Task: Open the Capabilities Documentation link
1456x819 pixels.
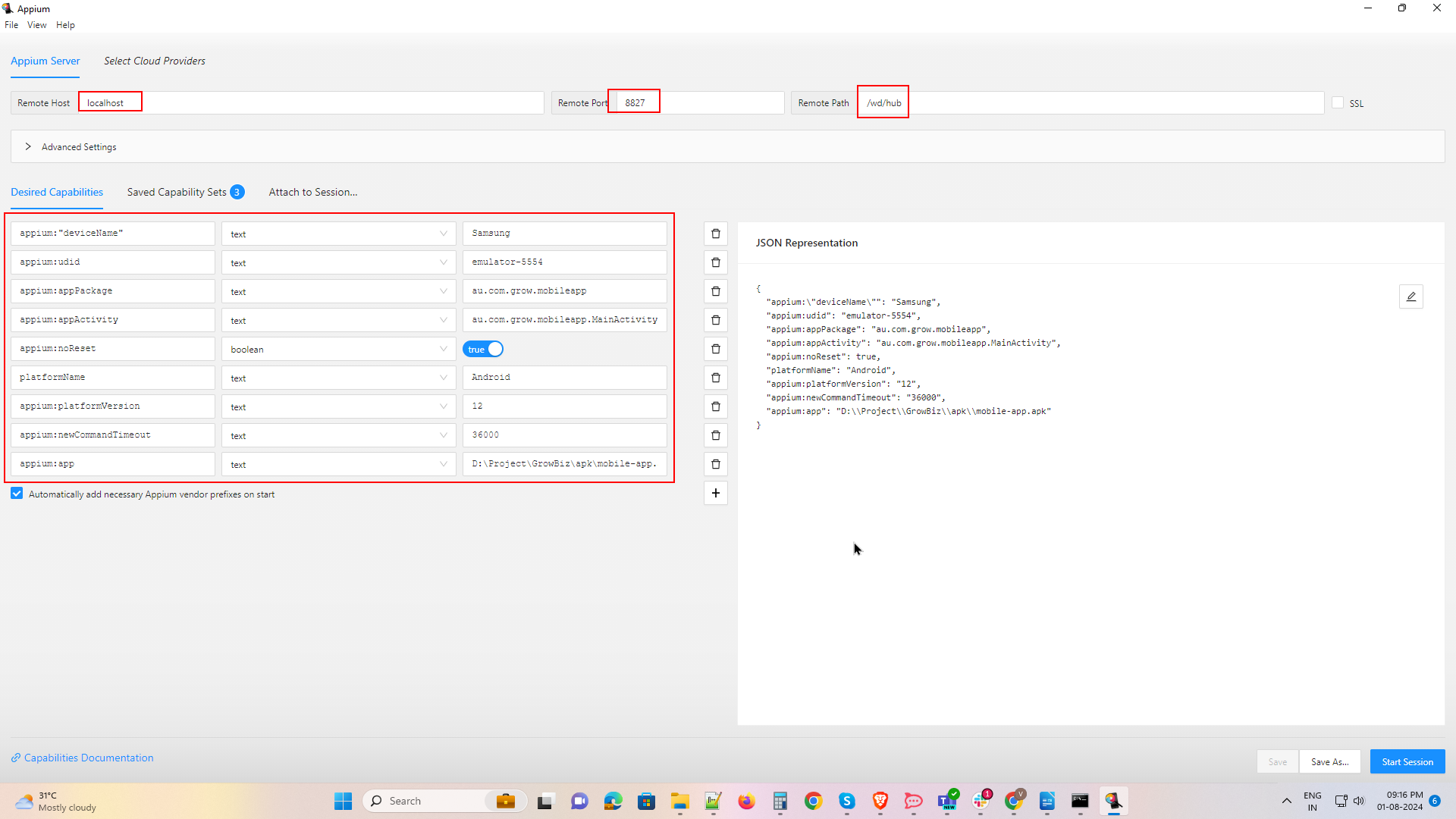Action: point(88,758)
